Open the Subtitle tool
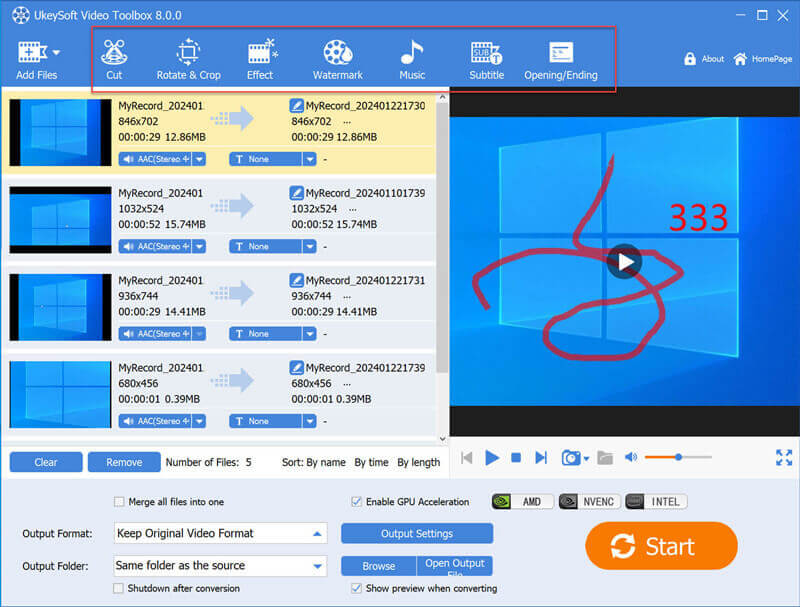Image resolution: width=800 pixels, height=607 pixels. 486,59
